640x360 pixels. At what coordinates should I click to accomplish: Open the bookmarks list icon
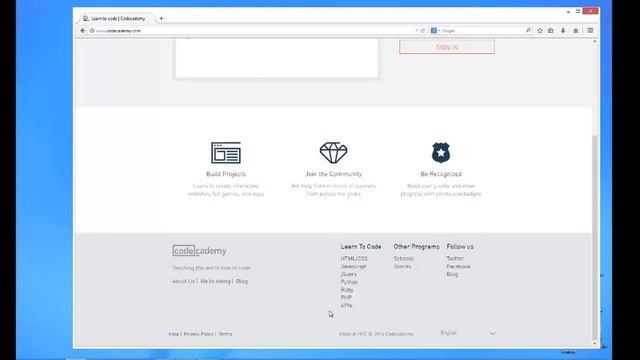pyautogui.click(x=551, y=31)
